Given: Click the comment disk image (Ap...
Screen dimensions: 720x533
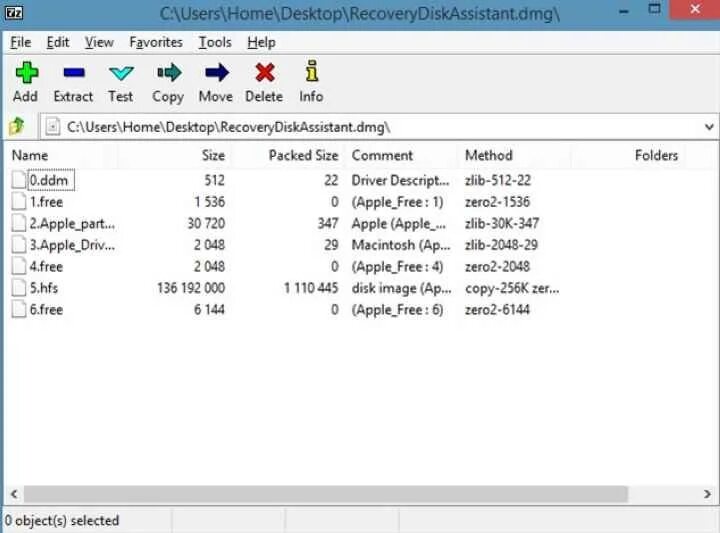Looking at the screenshot, I should click(x=401, y=288).
